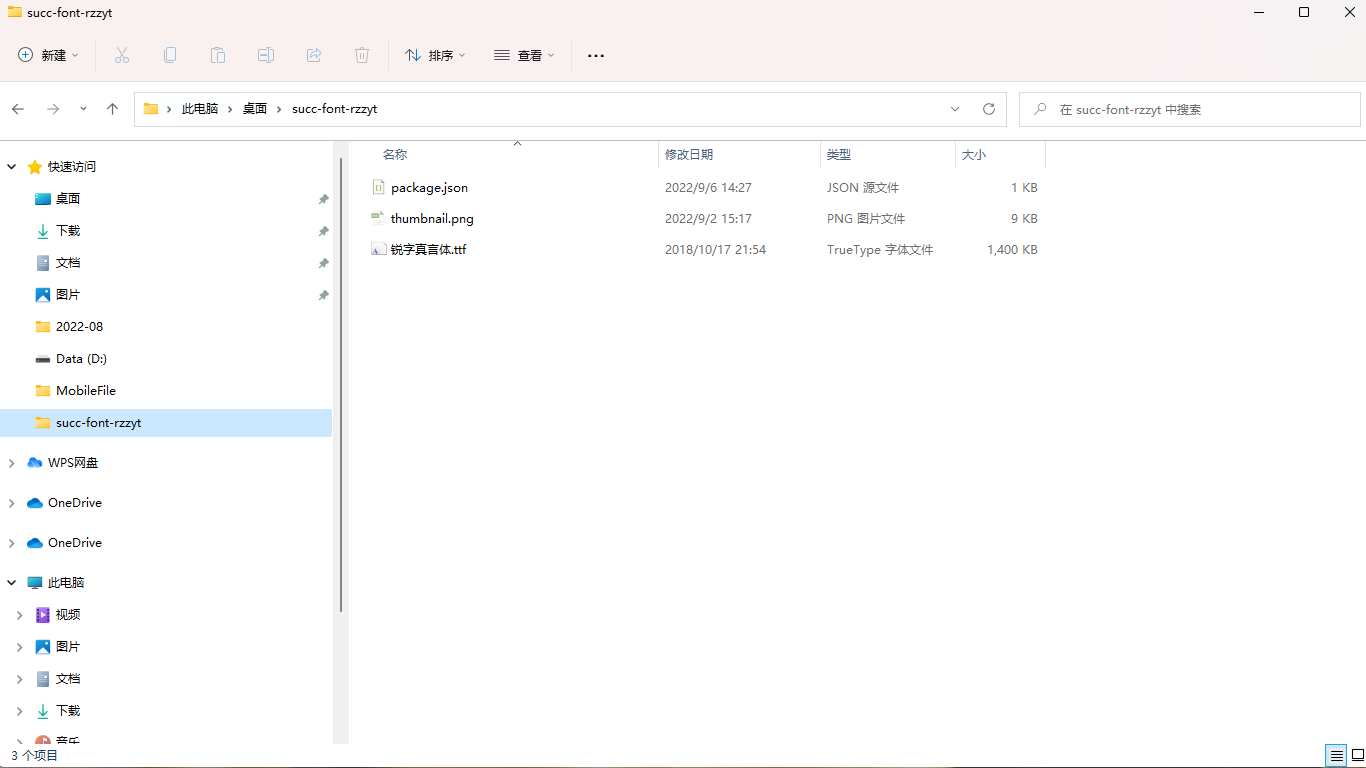Collapse the 快速访问 section

coord(12,167)
